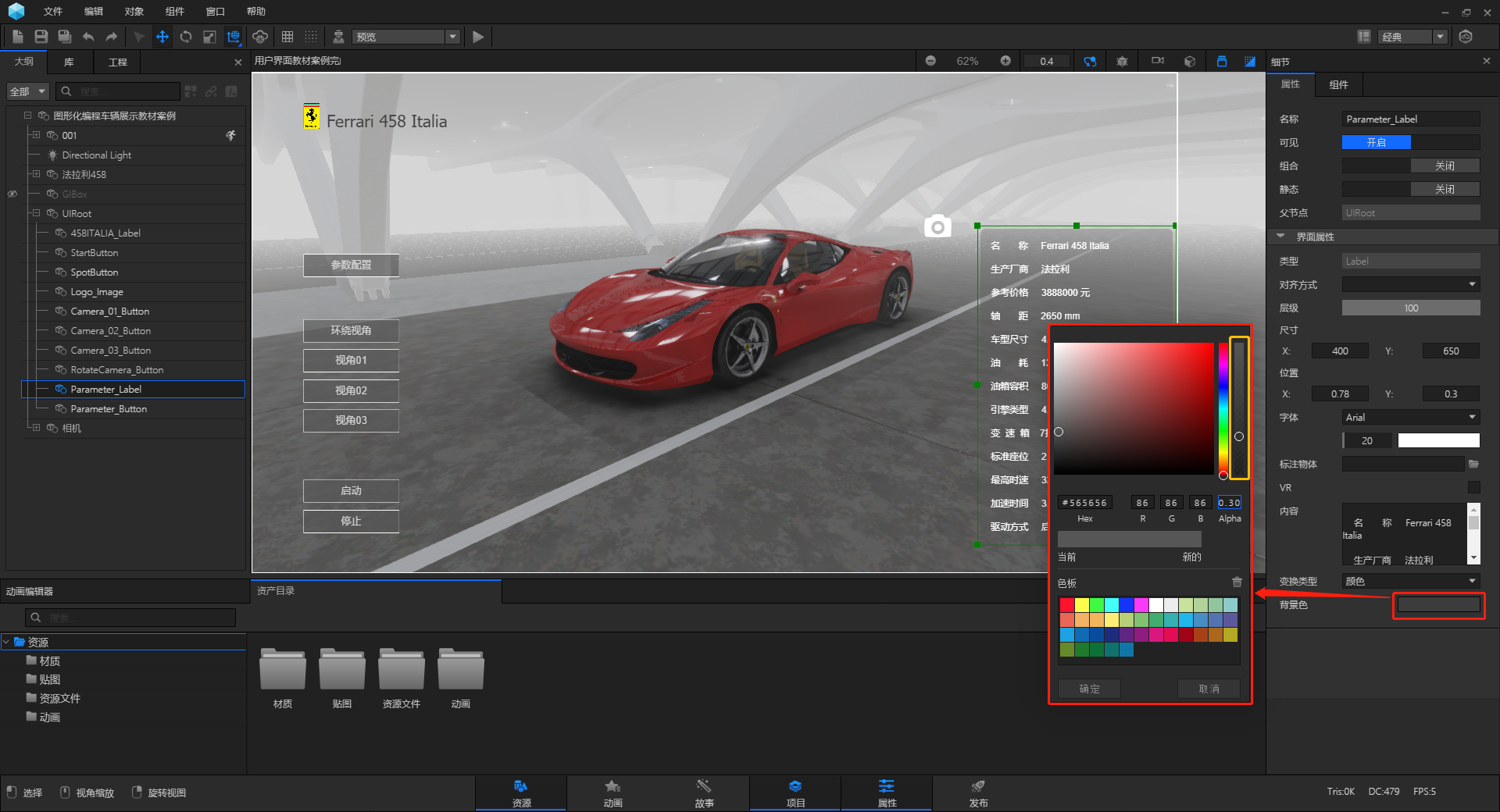Click the blue linked-nodes icon in the viewport bar
Viewport: 1500px width, 812px height.
tap(1090, 61)
